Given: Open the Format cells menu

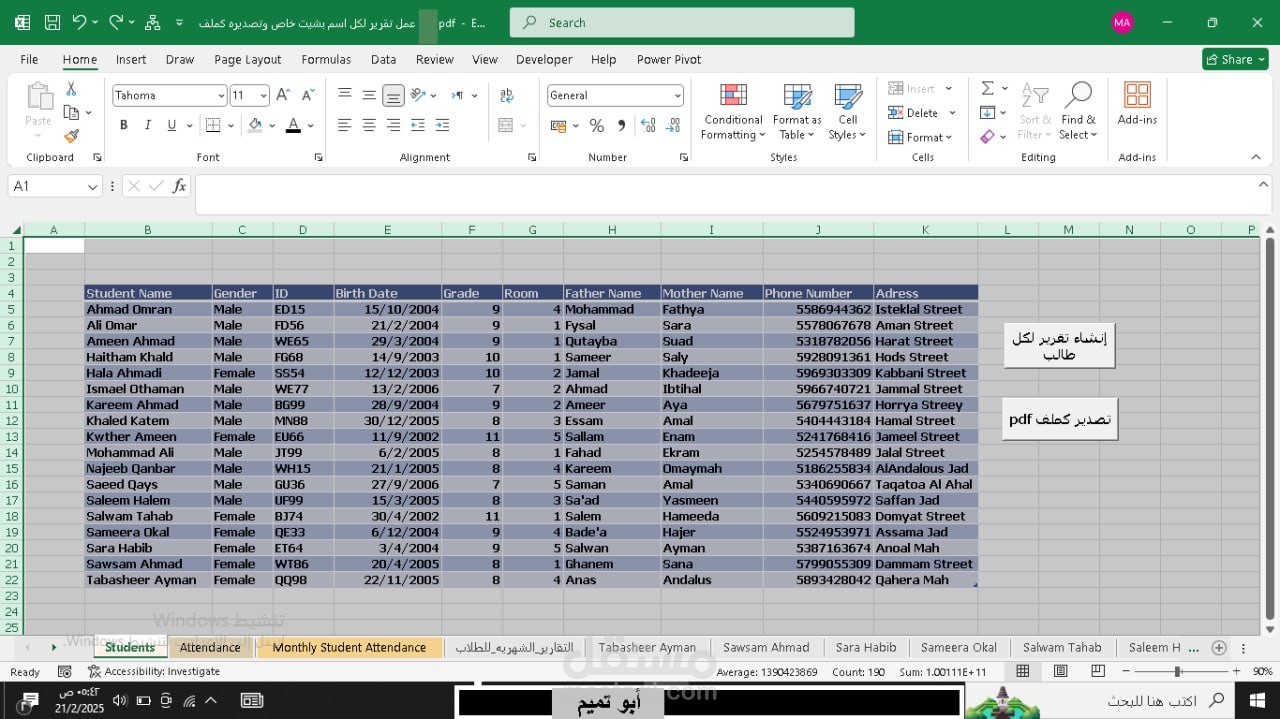Looking at the screenshot, I should (x=921, y=137).
